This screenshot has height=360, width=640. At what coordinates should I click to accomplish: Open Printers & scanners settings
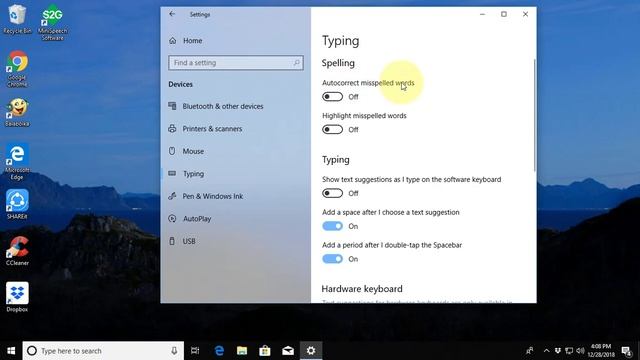tap(205, 129)
